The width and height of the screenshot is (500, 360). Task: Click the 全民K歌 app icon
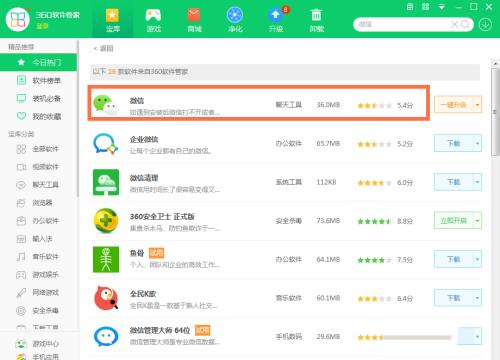click(x=106, y=298)
